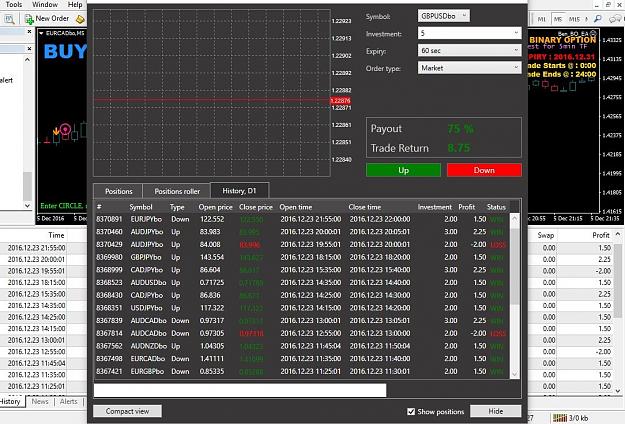Open the Expiry 60 sec dropdown

[x=470, y=51]
